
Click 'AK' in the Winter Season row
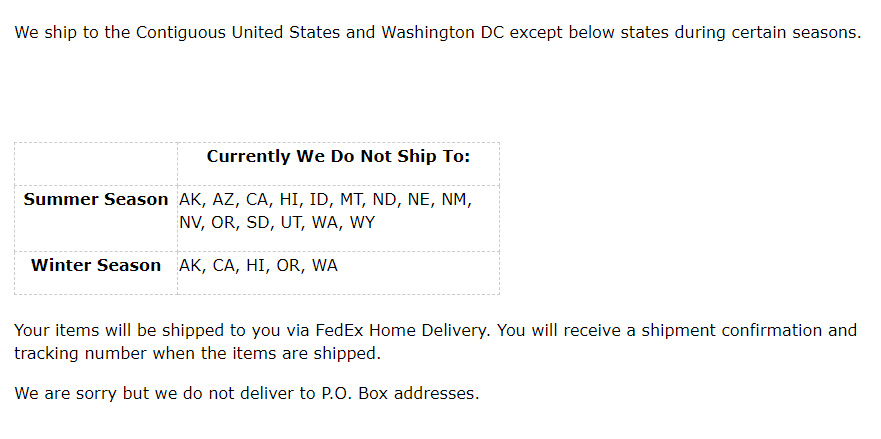[190, 266]
